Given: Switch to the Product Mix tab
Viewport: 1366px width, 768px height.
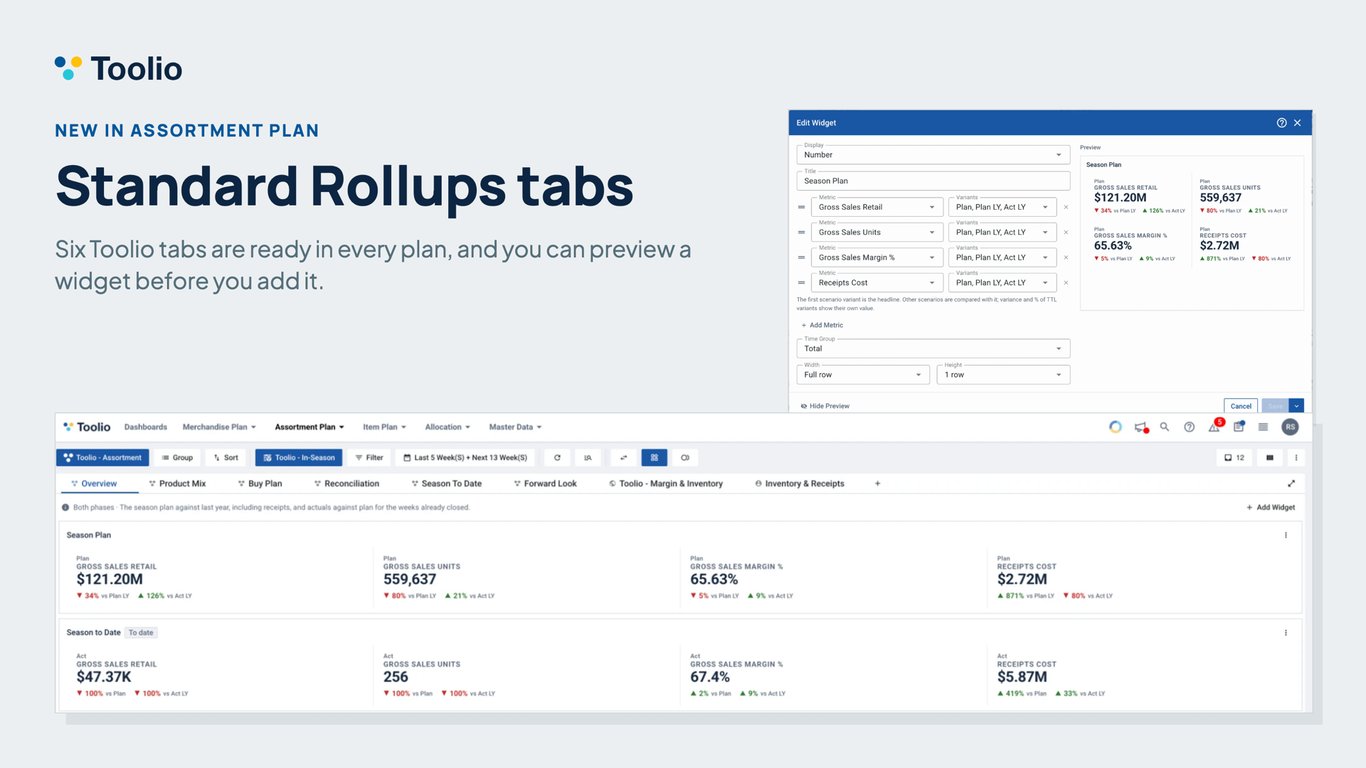Looking at the screenshot, I should click(x=177, y=483).
